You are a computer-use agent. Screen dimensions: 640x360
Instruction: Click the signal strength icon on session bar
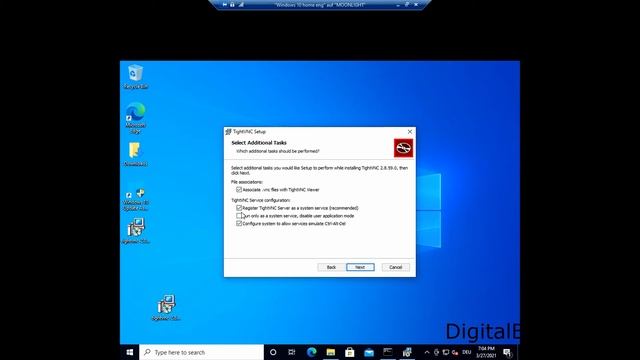pyautogui.click(x=241, y=4)
